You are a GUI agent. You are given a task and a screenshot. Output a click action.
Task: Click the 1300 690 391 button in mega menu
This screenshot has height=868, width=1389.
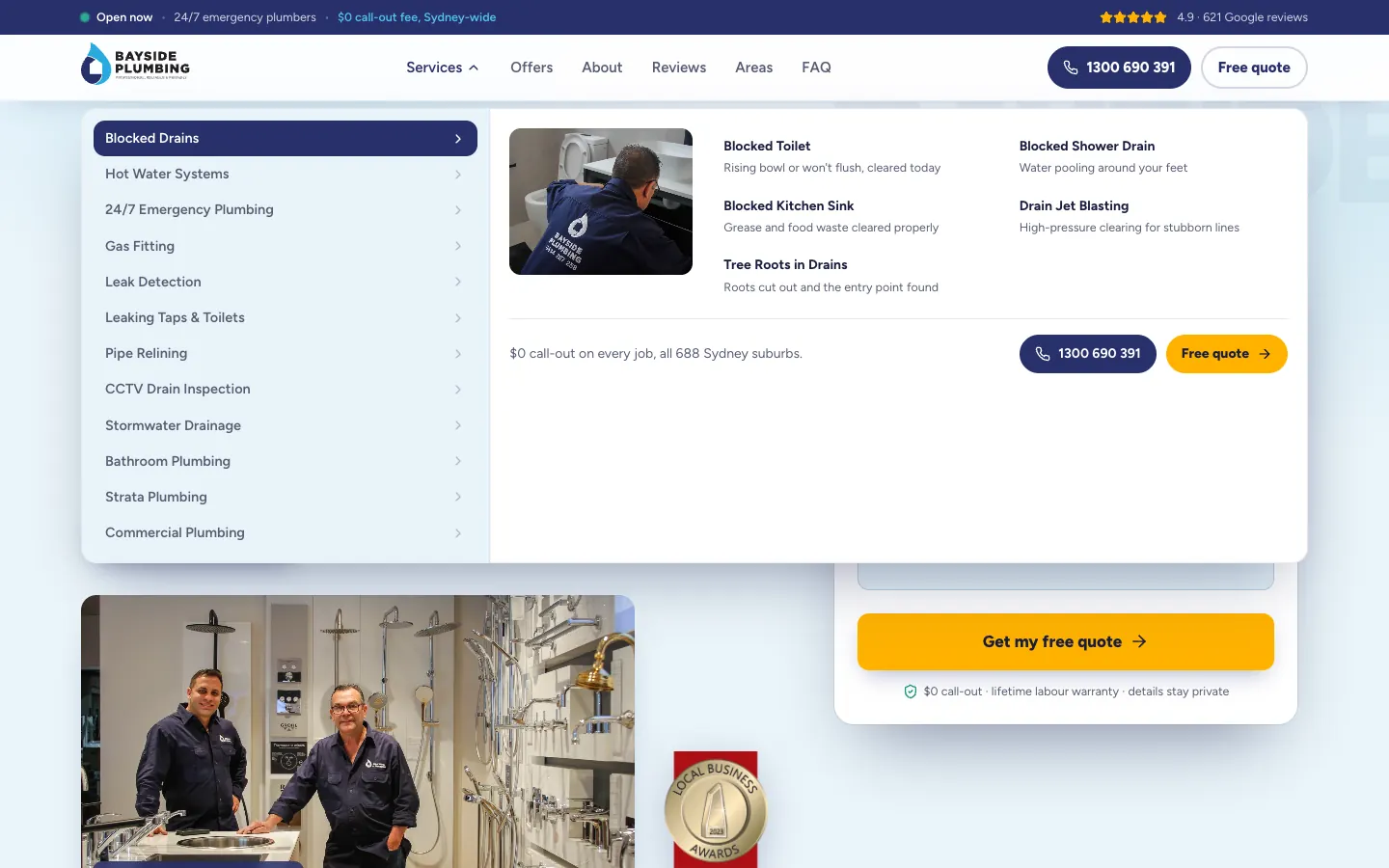click(x=1087, y=354)
